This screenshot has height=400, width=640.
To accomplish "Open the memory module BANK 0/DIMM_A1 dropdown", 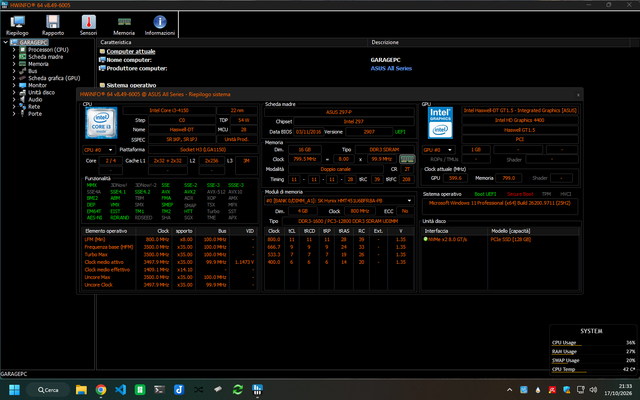I will point(339,200).
